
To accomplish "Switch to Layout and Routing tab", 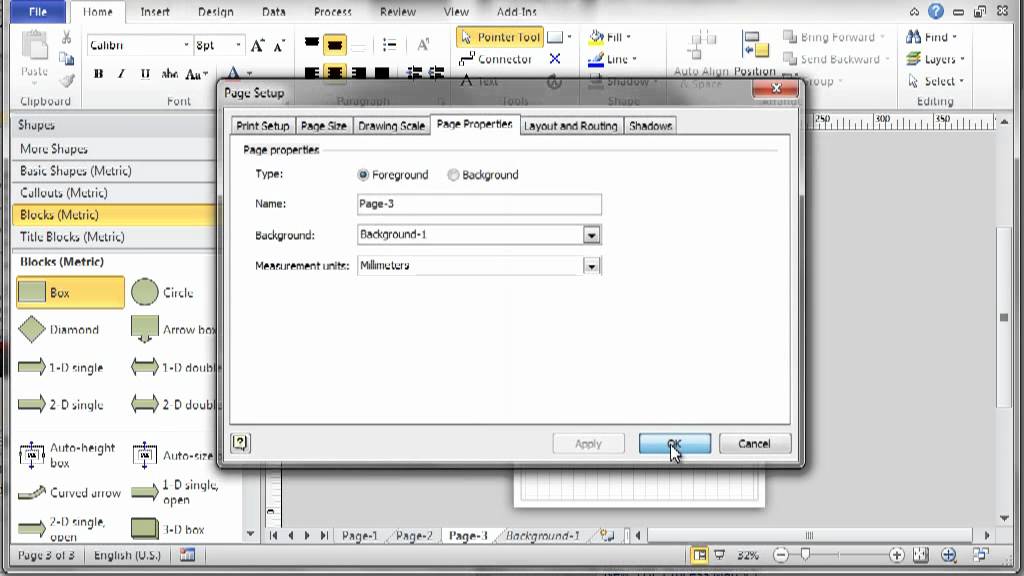I will 570,126.
